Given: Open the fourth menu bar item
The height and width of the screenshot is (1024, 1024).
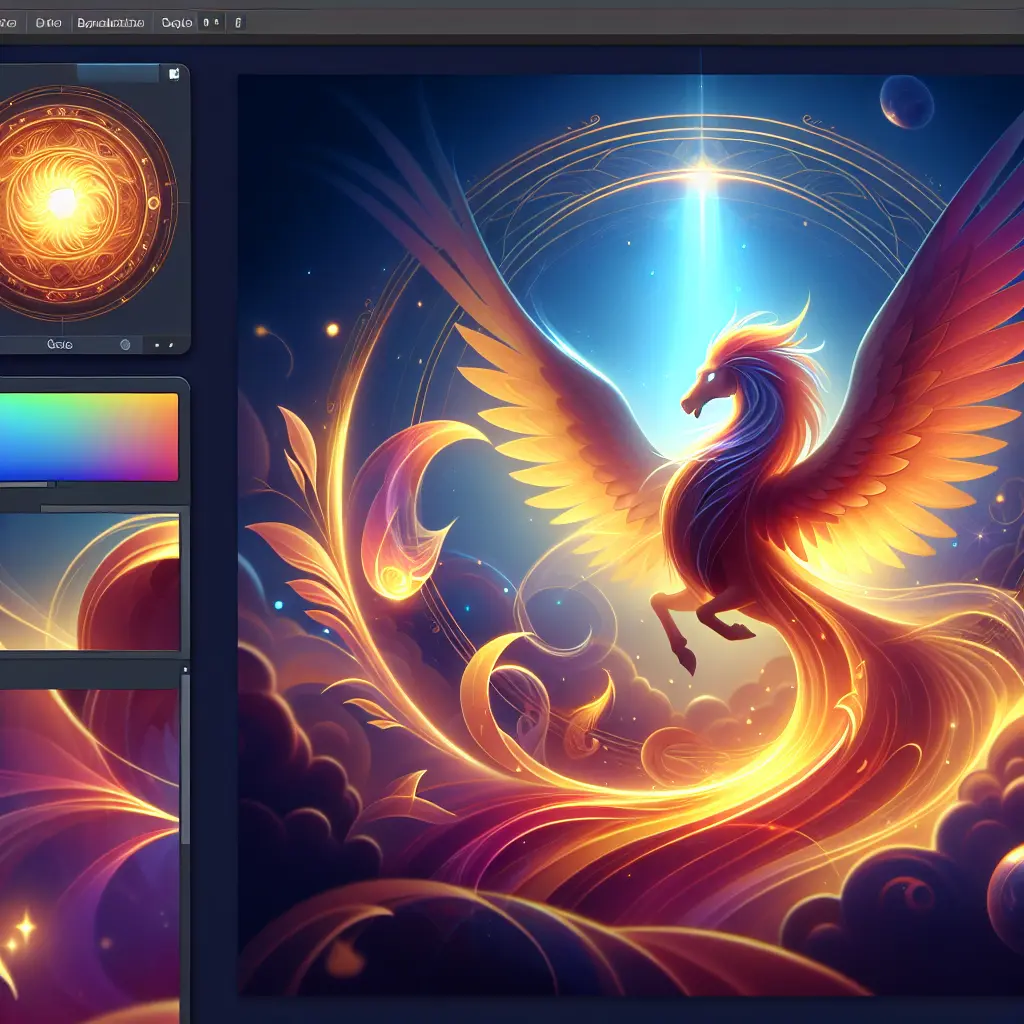Looking at the screenshot, I should 176,22.
